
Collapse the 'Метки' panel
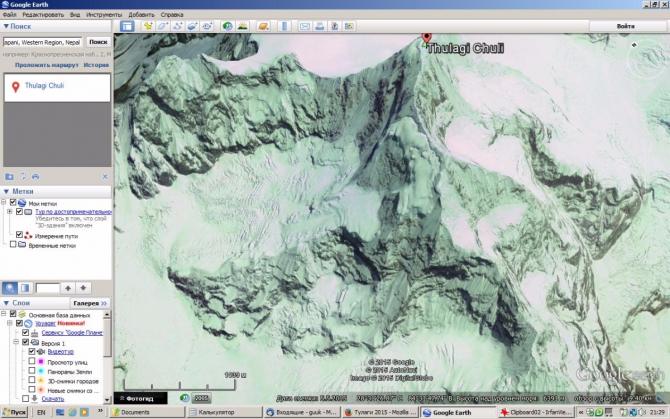[5, 190]
